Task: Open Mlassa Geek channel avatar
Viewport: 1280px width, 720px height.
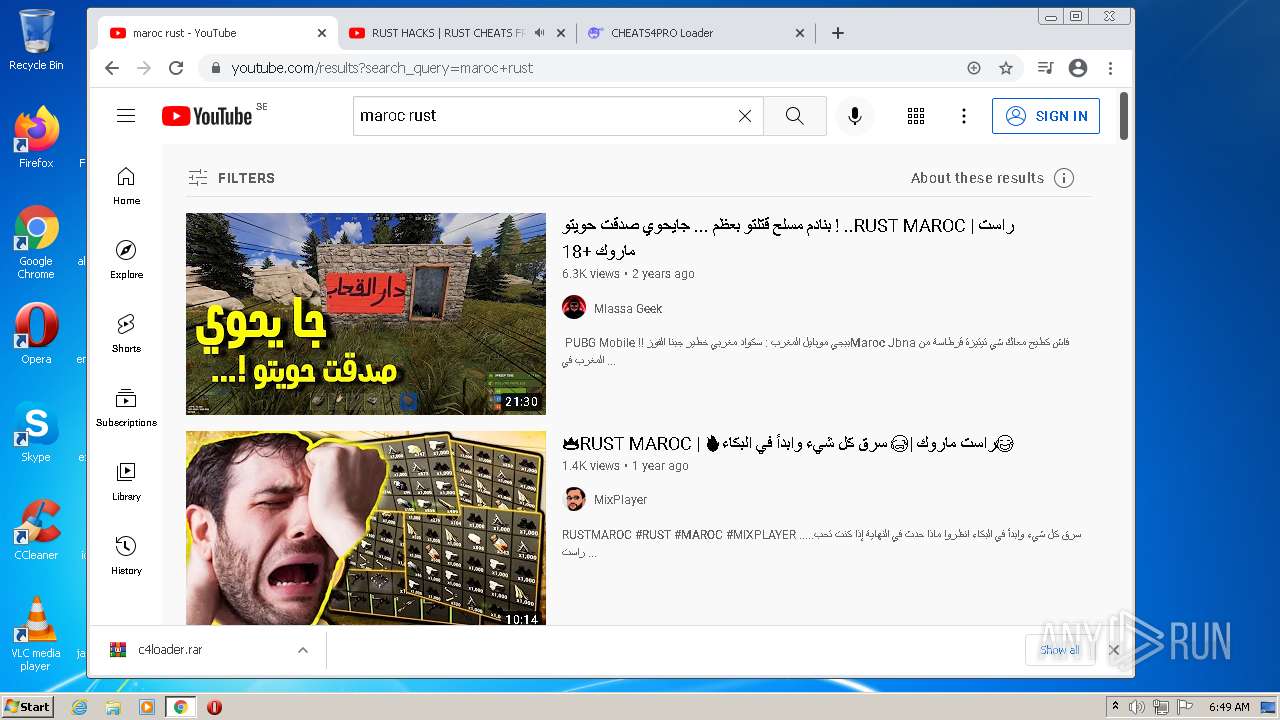Action: point(574,308)
